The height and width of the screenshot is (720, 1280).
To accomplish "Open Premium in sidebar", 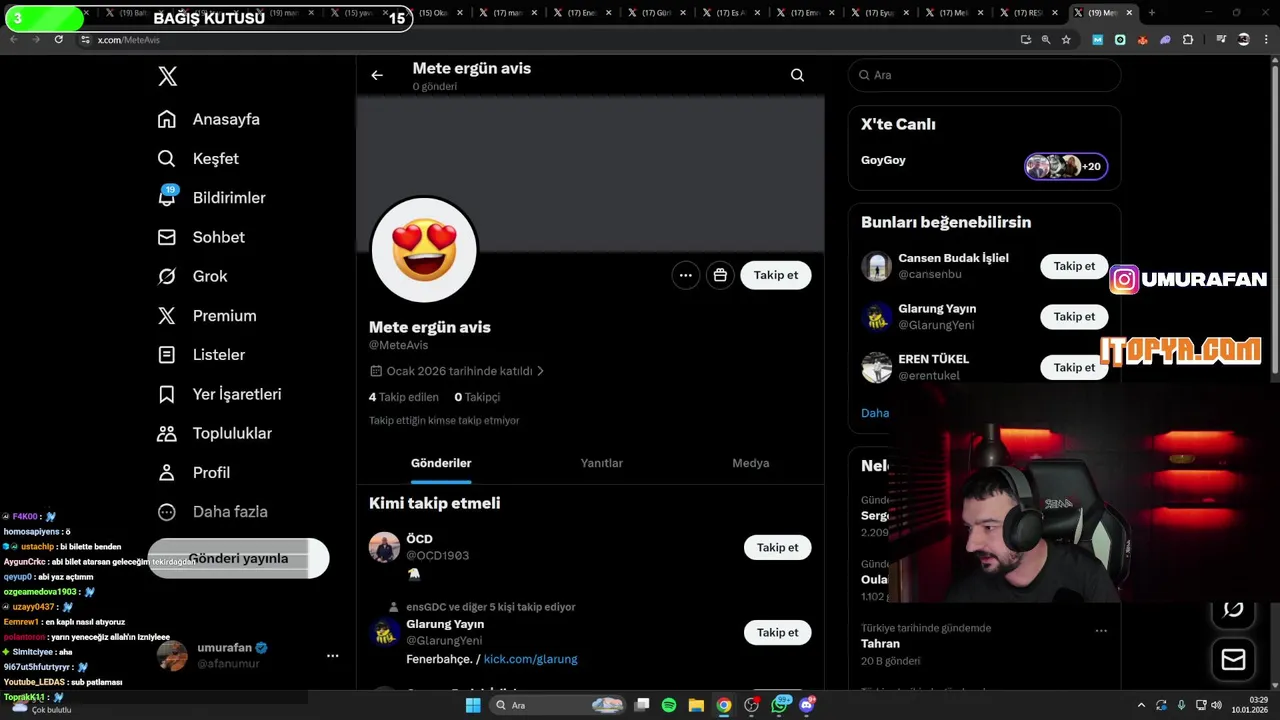I will click(x=207, y=315).
